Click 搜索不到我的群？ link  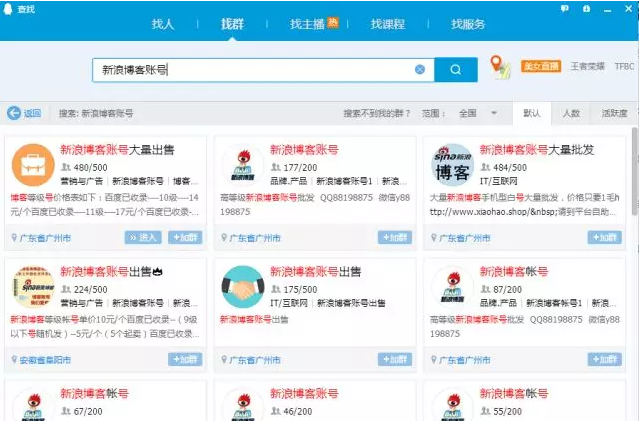377,113
